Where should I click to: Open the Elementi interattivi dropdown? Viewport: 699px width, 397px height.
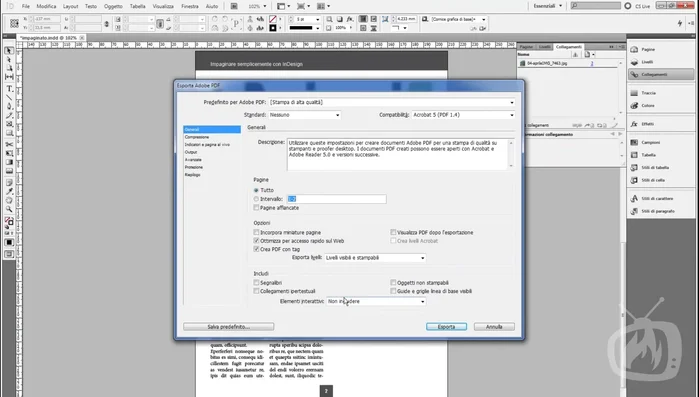(x=376, y=302)
